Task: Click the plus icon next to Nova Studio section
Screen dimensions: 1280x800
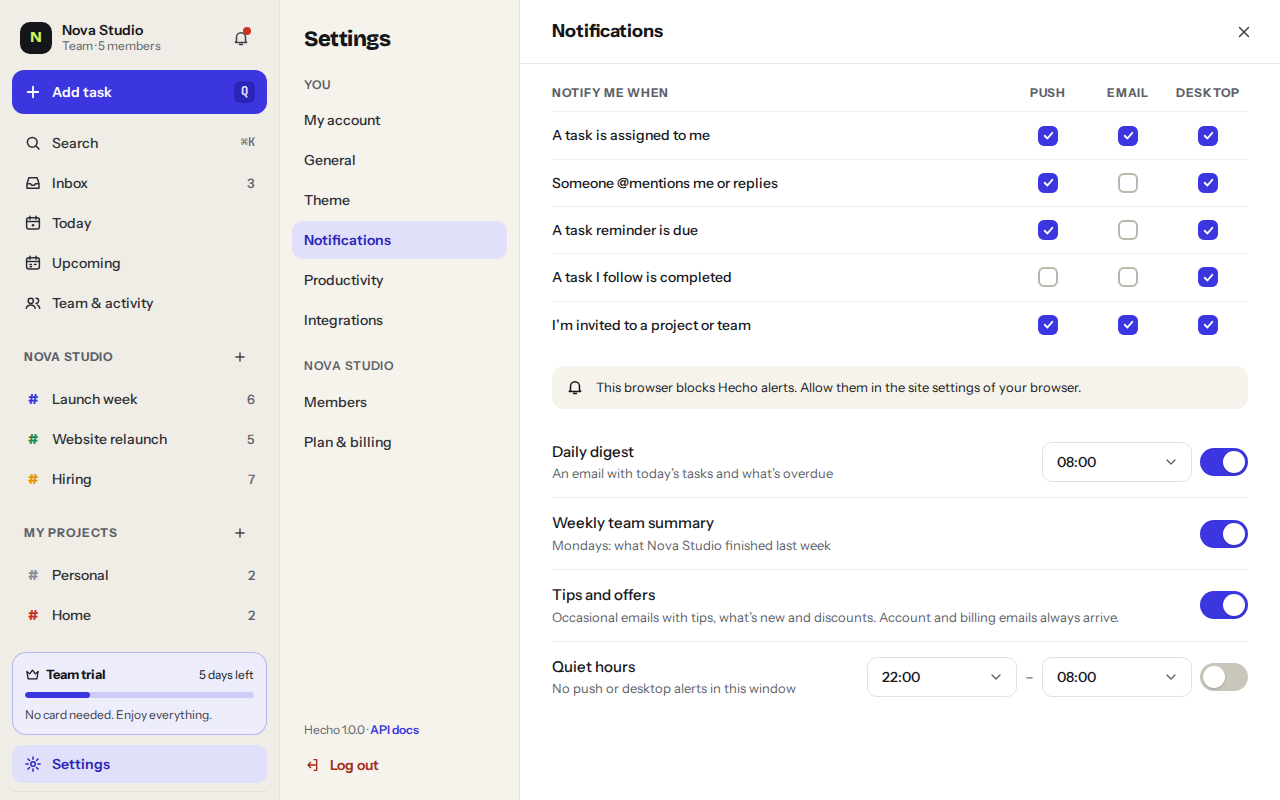Action: click(240, 357)
